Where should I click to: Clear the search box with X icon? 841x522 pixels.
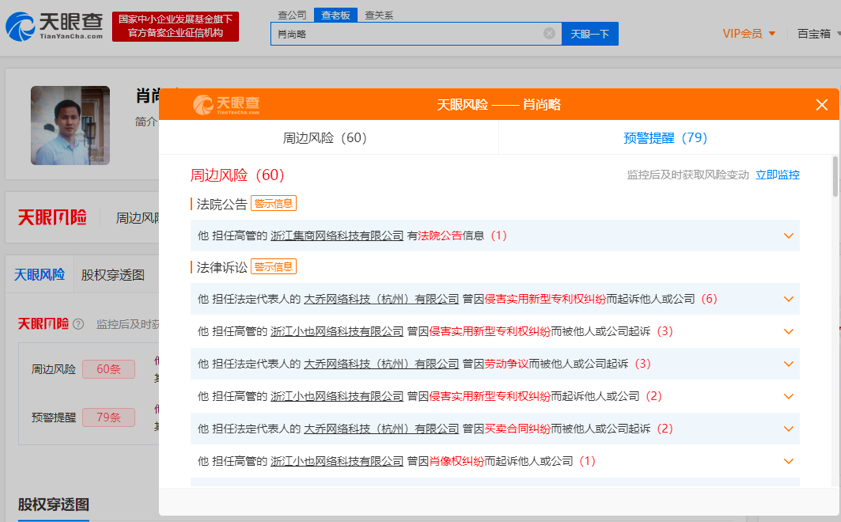[549, 33]
